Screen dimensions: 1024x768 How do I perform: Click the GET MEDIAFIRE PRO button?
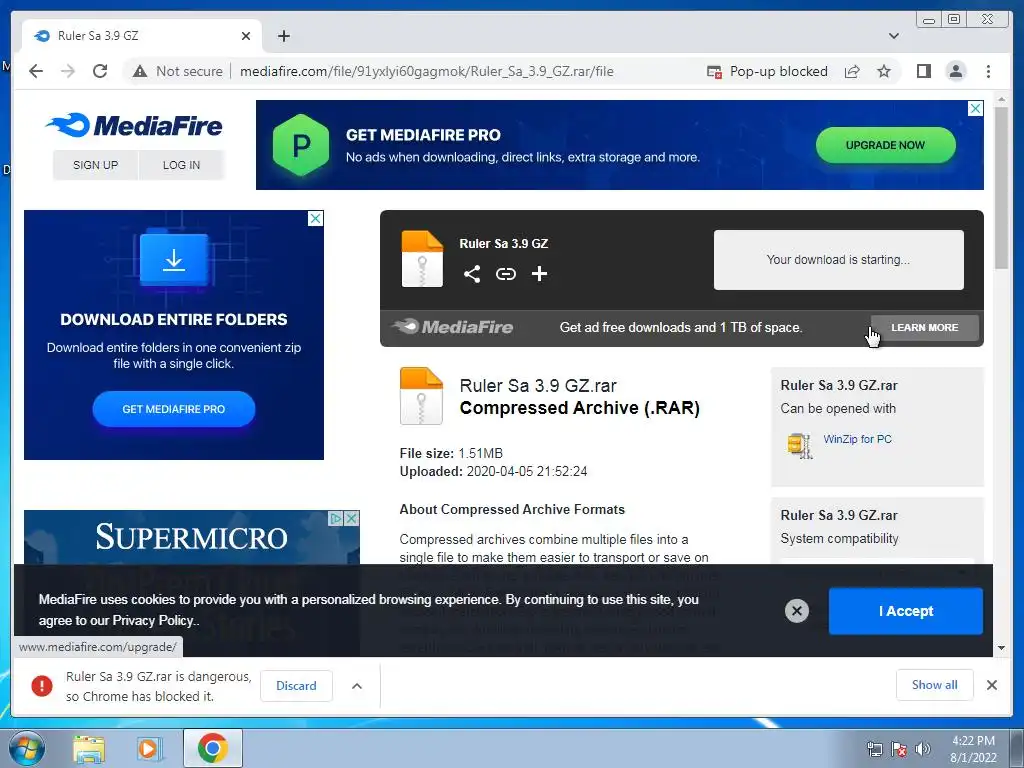pos(174,409)
